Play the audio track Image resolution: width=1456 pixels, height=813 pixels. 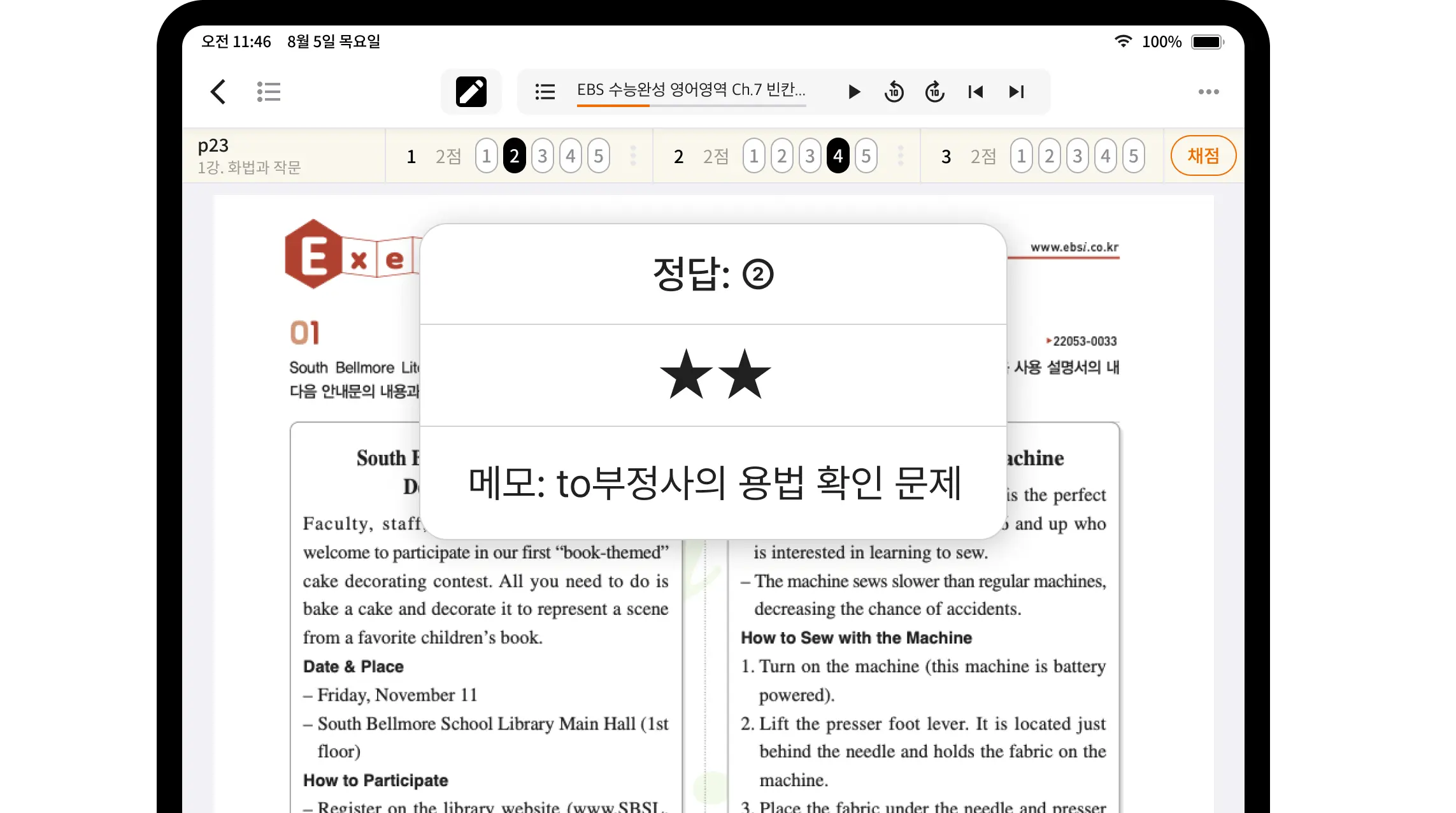point(854,92)
